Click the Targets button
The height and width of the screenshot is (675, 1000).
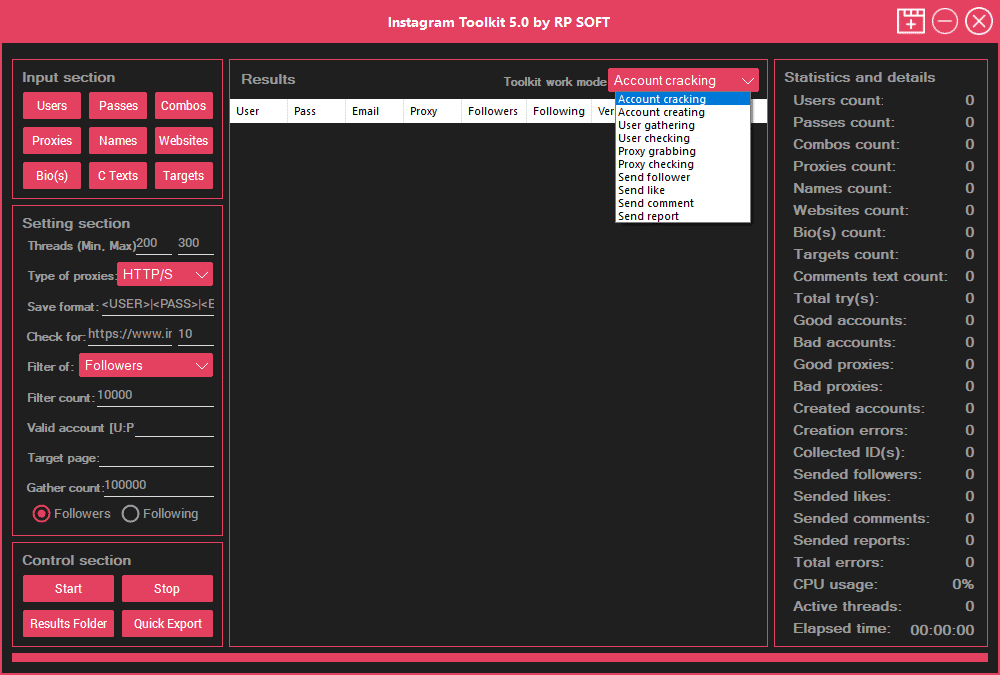[183, 175]
